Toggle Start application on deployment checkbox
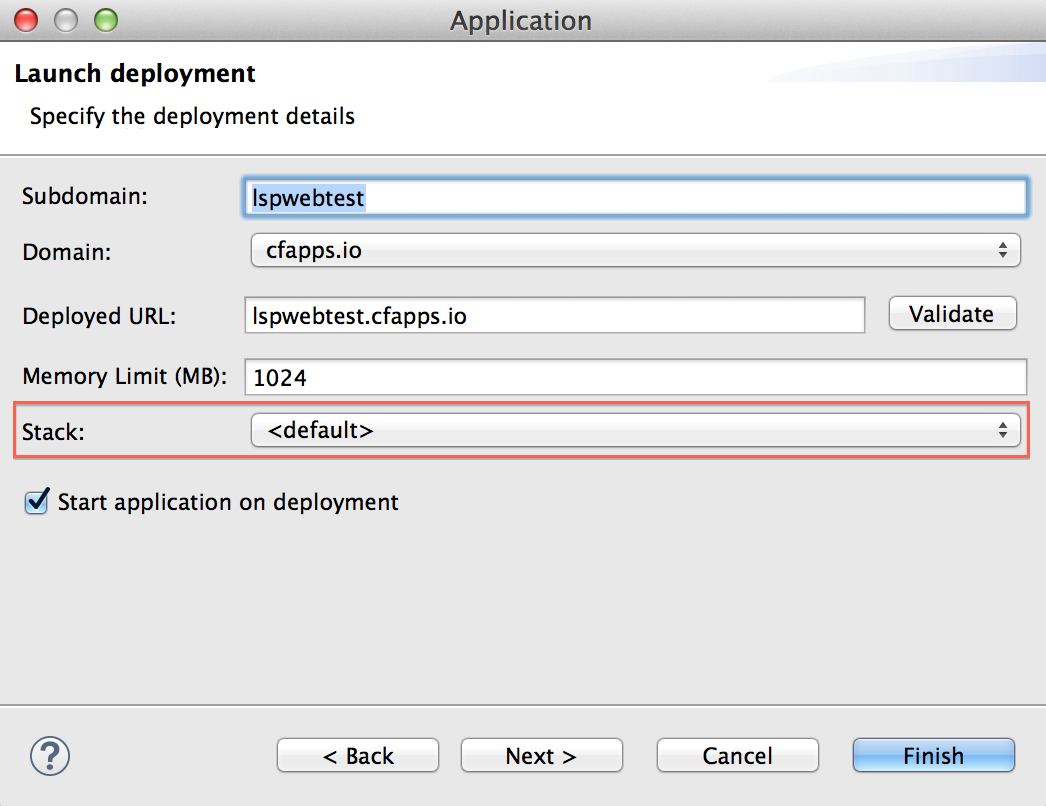This screenshot has height=806, width=1046. click(37, 502)
